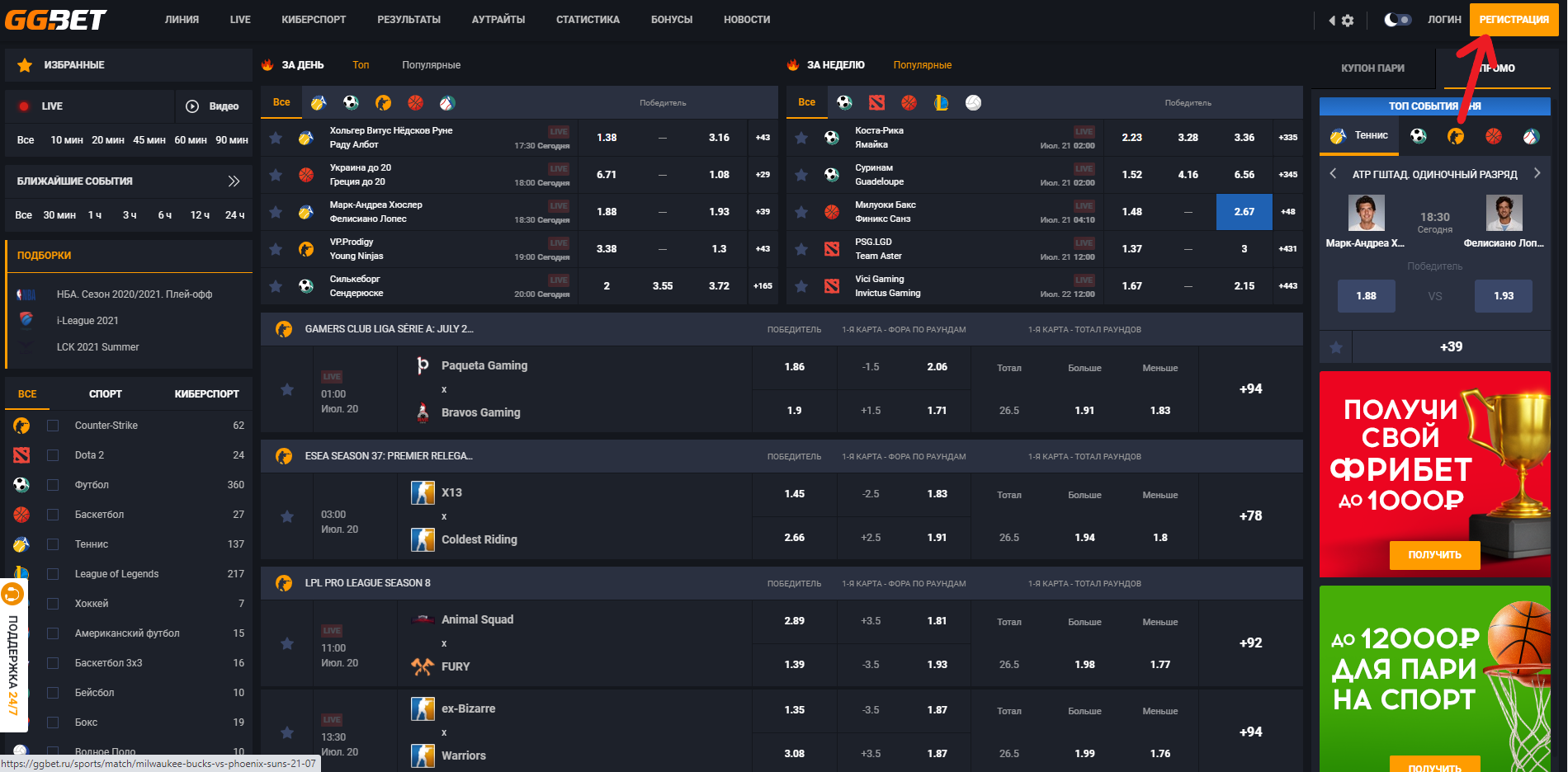Expand +78 more markets for X13 match
The image size is (1568, 772).
[x=1251, y=516]
